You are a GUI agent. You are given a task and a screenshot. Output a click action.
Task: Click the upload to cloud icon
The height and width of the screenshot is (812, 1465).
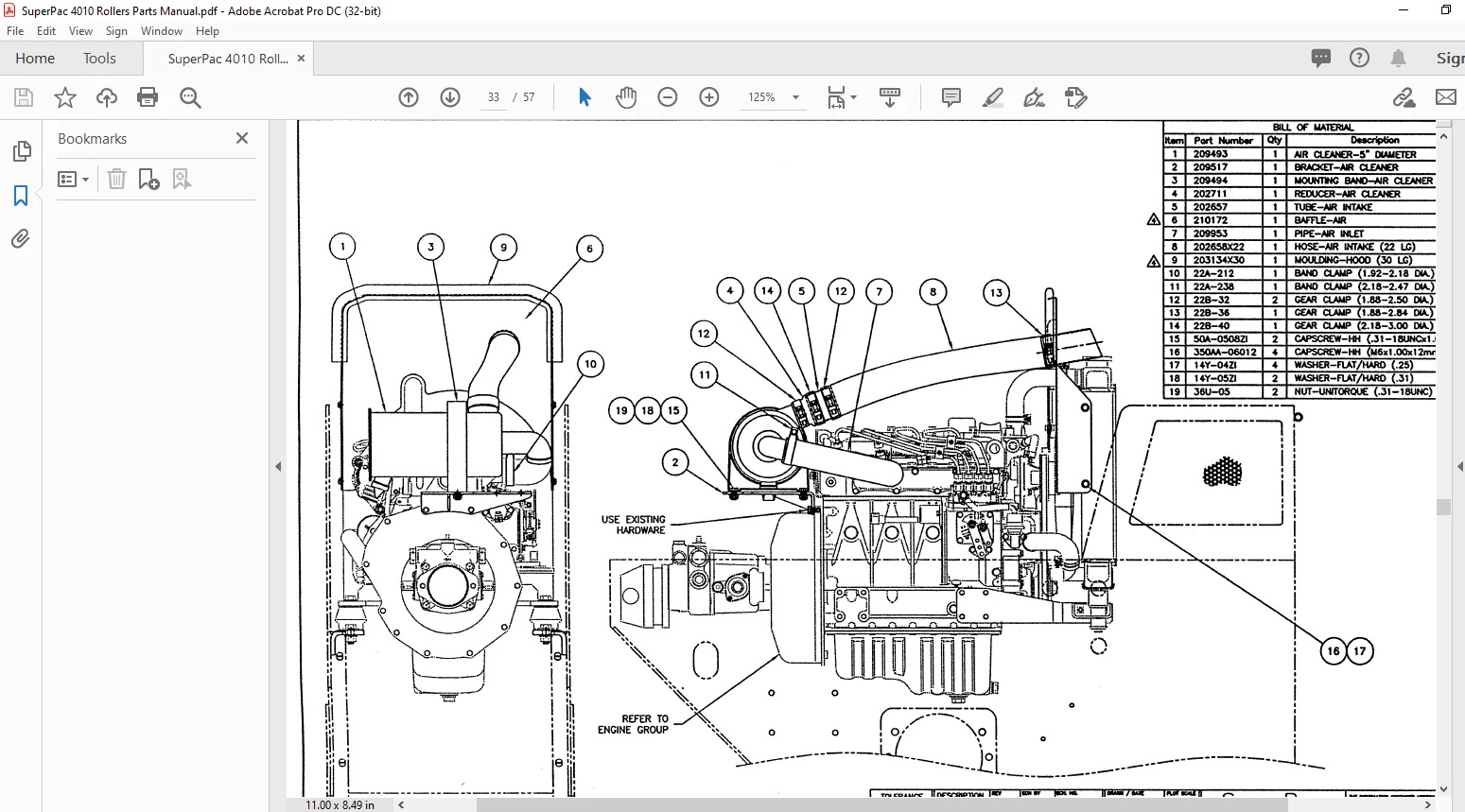pyautogui.click(x=107, y=97)
